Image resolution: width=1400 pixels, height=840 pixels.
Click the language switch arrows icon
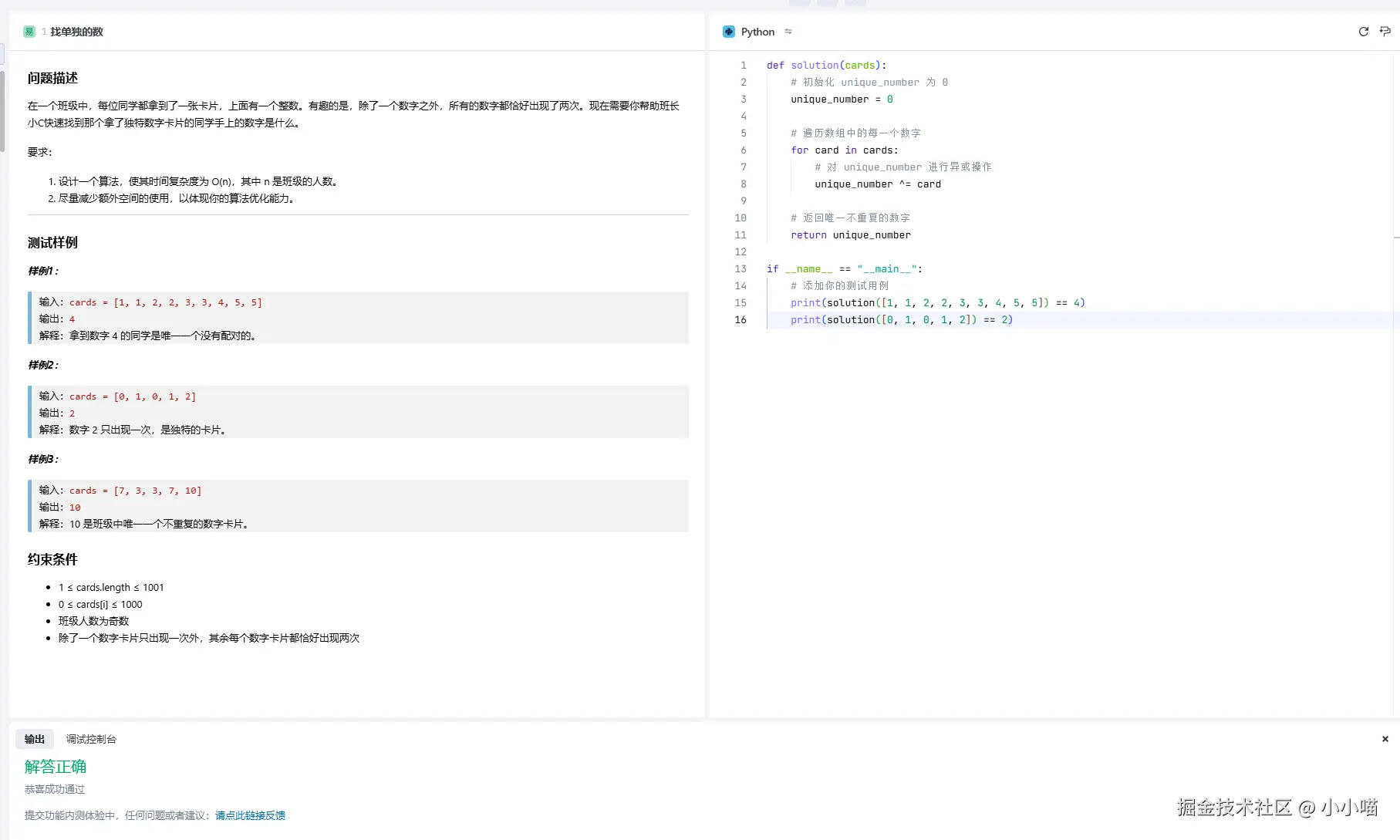[x=788, y=32]
